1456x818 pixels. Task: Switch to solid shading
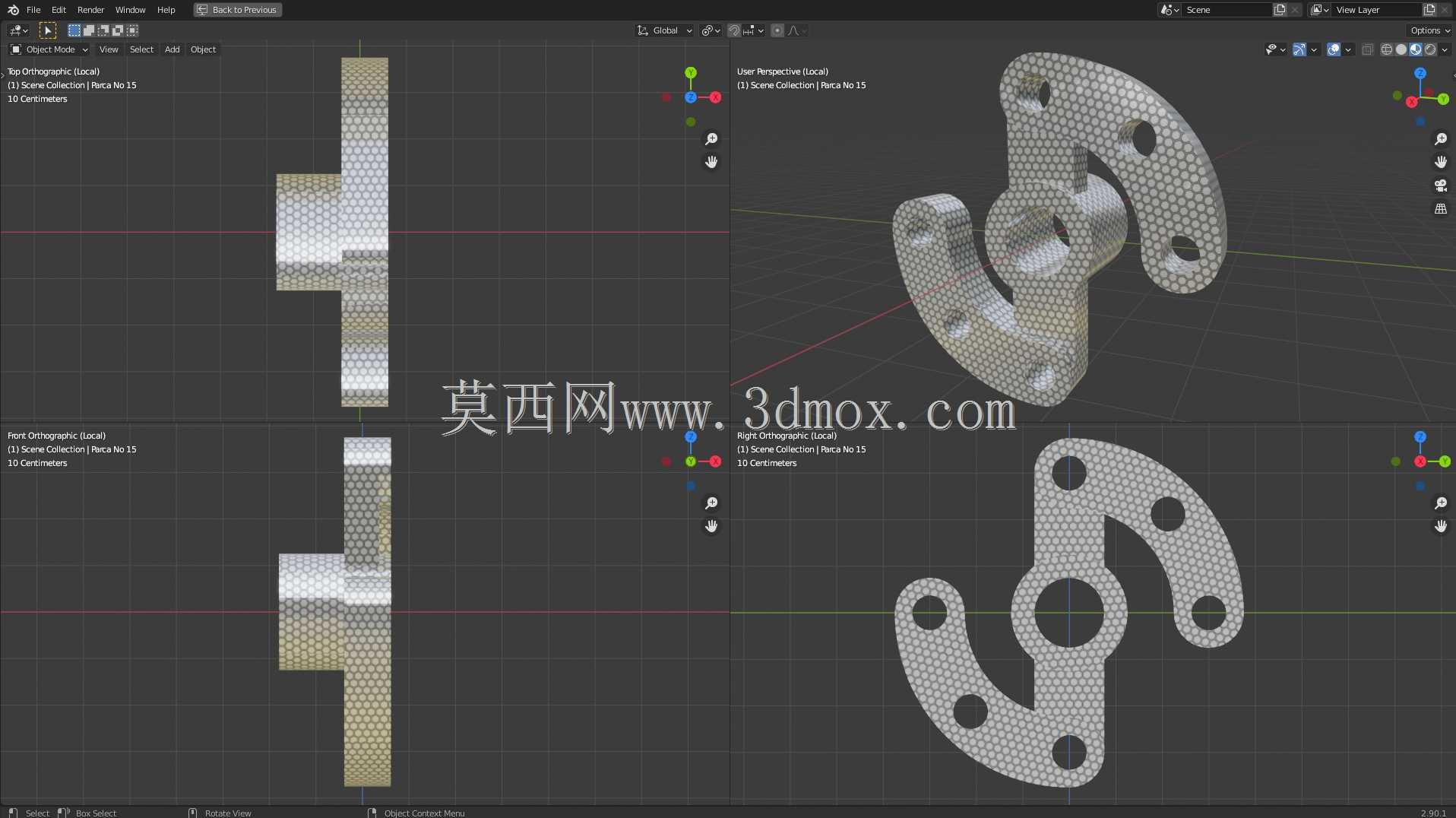(x=1401, y=49)
